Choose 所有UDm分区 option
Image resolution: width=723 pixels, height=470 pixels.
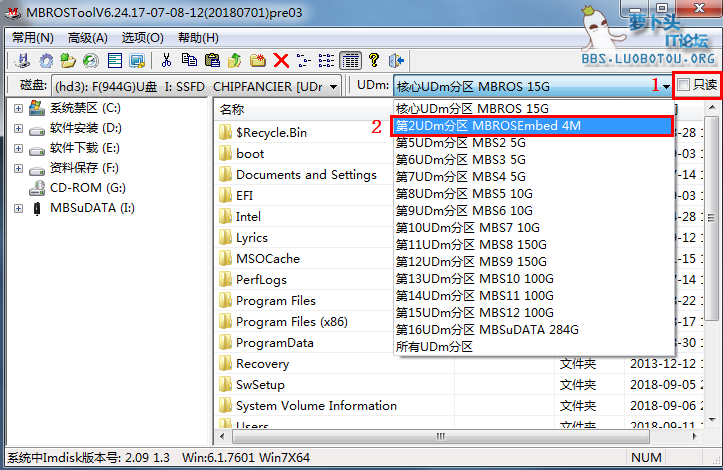[533, 346]
